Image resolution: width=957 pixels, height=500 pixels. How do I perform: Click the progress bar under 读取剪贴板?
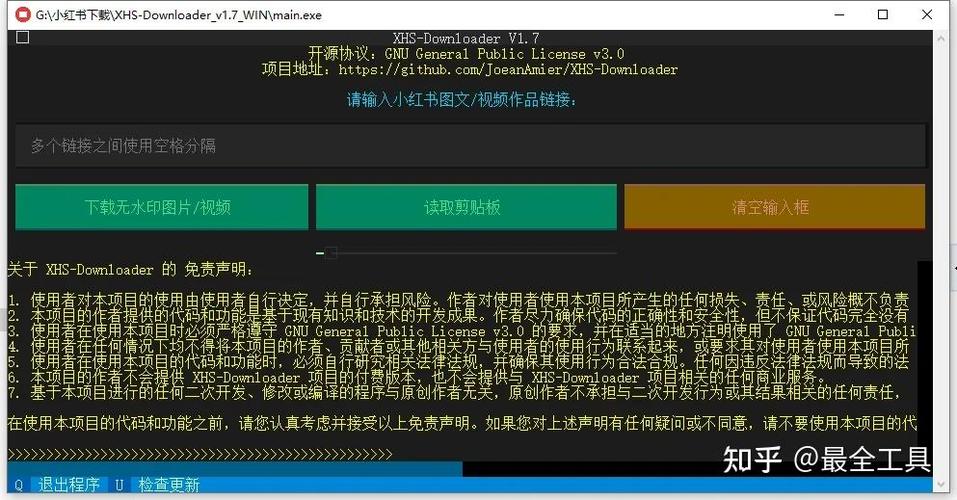(466, 252)
